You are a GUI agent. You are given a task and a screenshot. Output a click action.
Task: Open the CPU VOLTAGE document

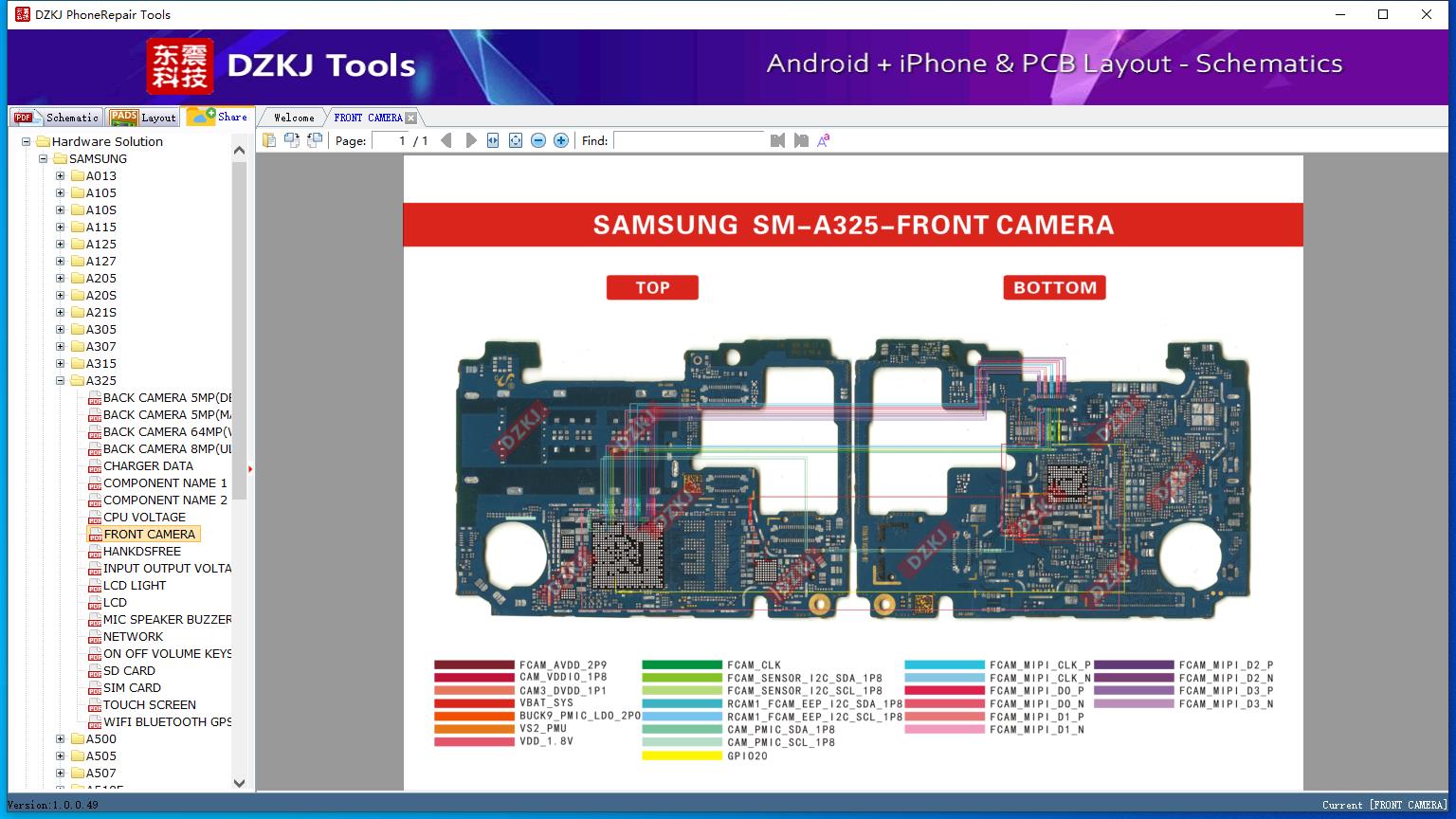click(144, 518)
